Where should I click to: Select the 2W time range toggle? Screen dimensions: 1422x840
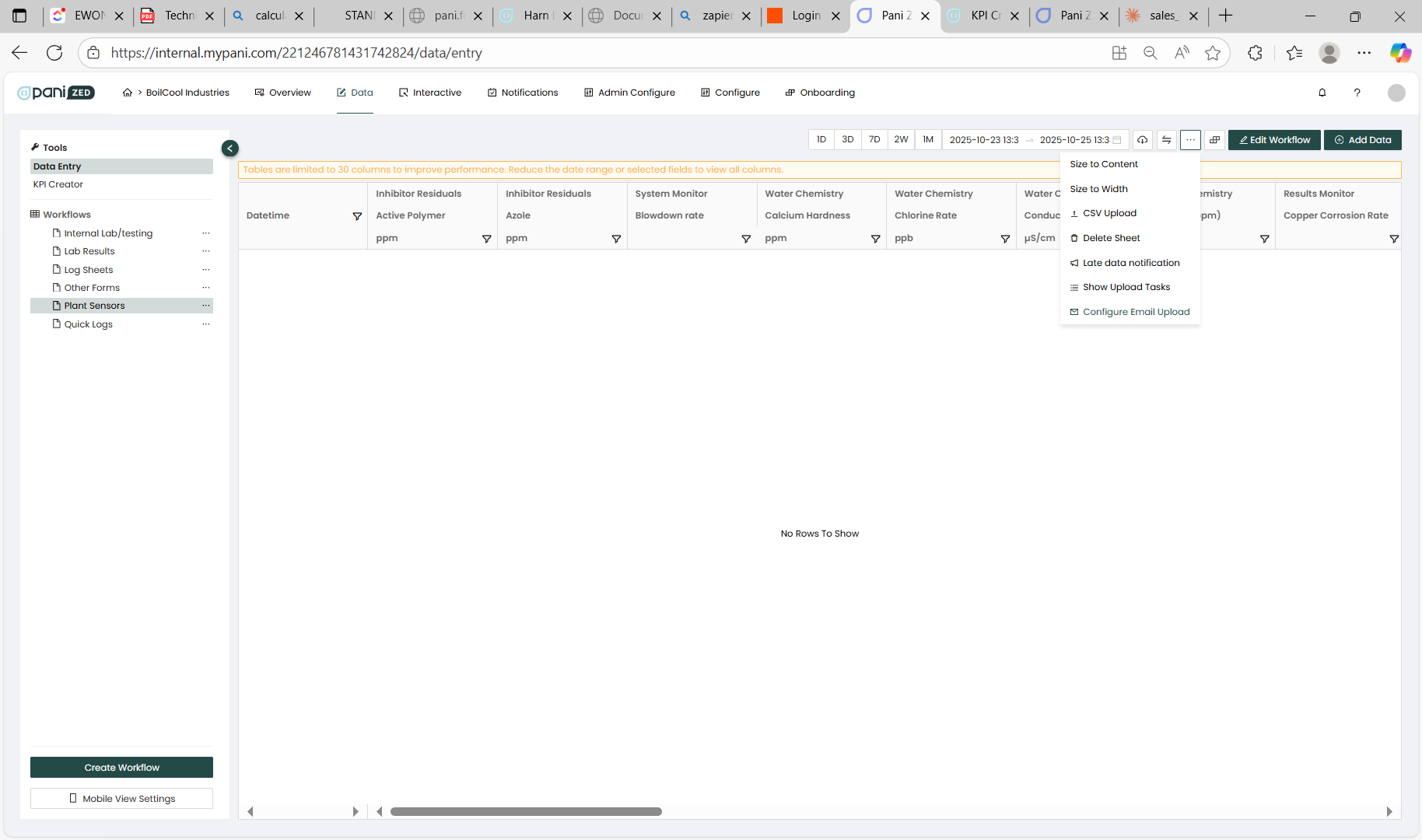click(x=901, y=140)
